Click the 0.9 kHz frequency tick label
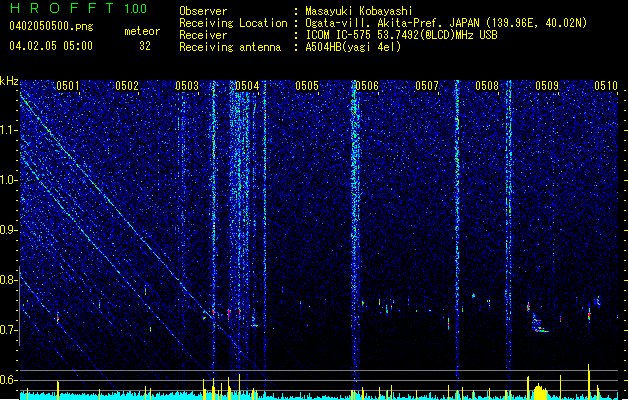This screenshot has width=629, height=400. (x=8, y=230)
